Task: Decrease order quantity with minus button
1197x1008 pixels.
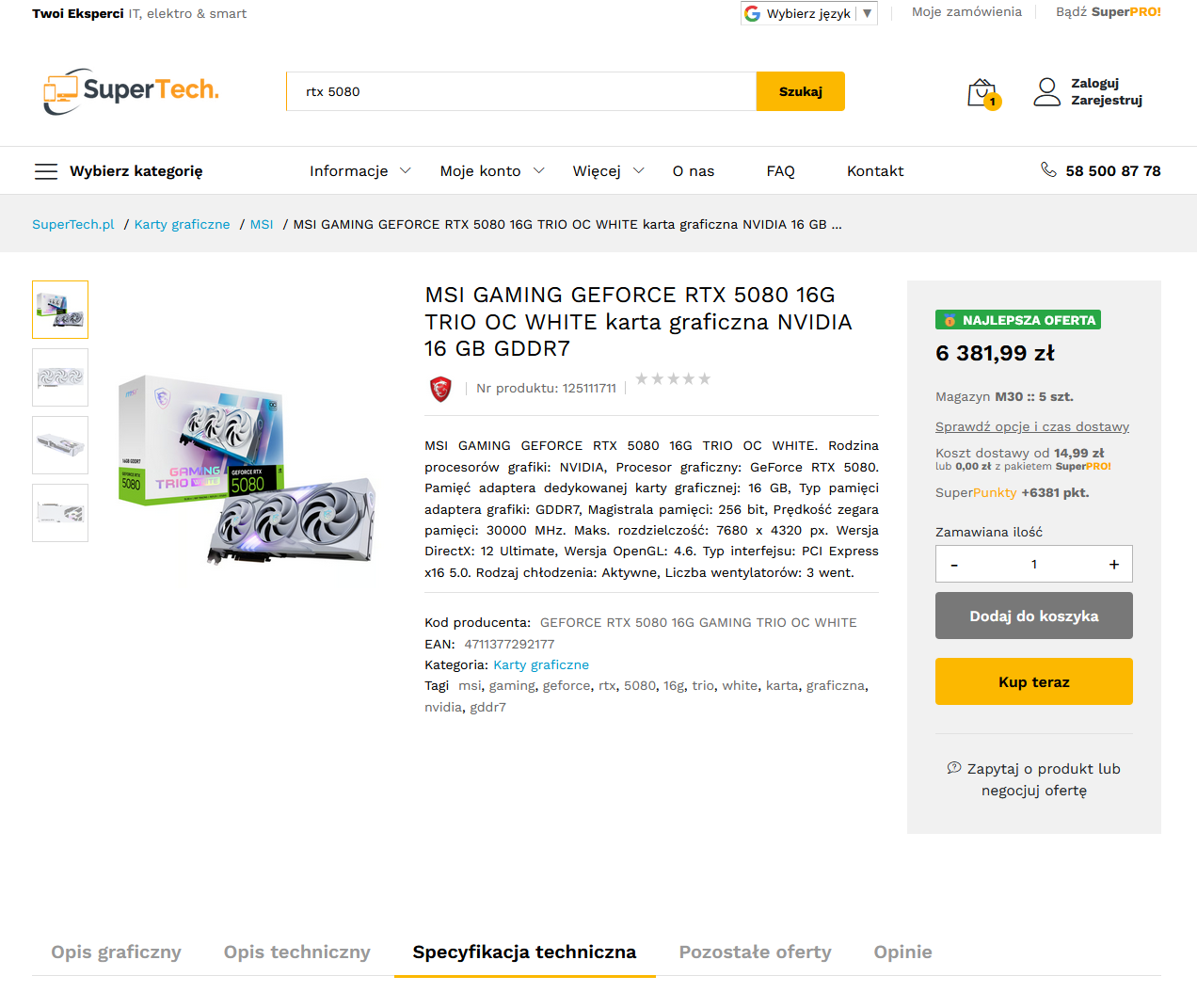Action: (x=954, y=565)
